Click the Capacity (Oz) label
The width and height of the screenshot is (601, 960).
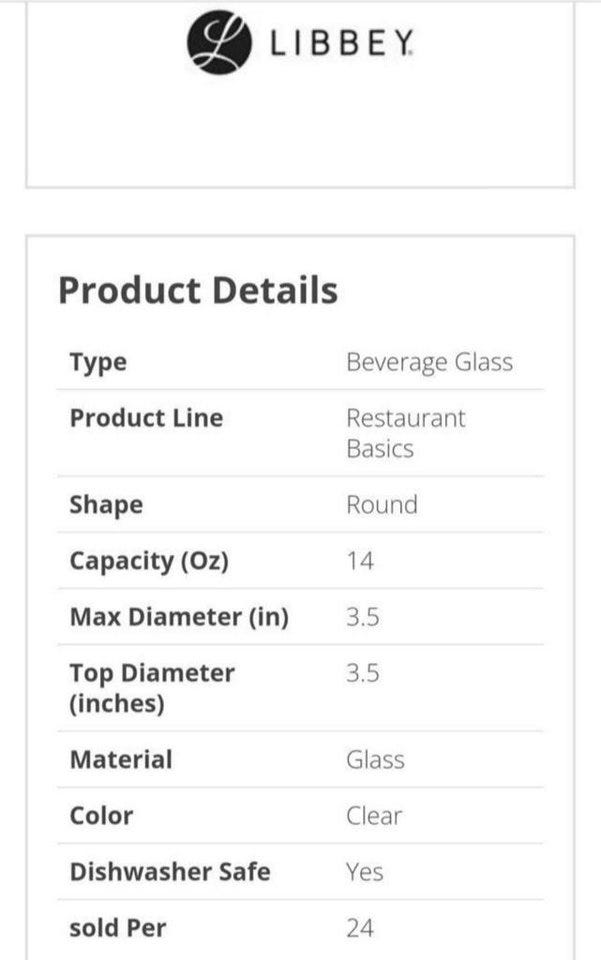pos(149,561)
